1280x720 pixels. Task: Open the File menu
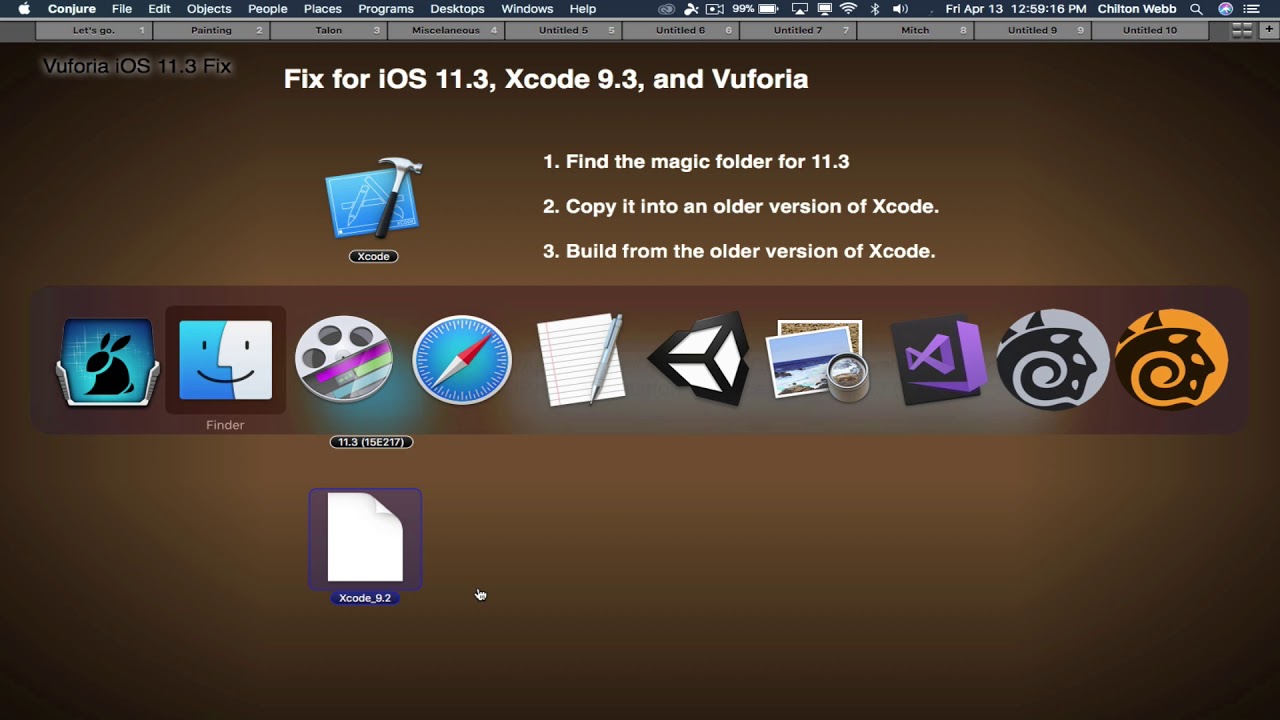point(122,9)
